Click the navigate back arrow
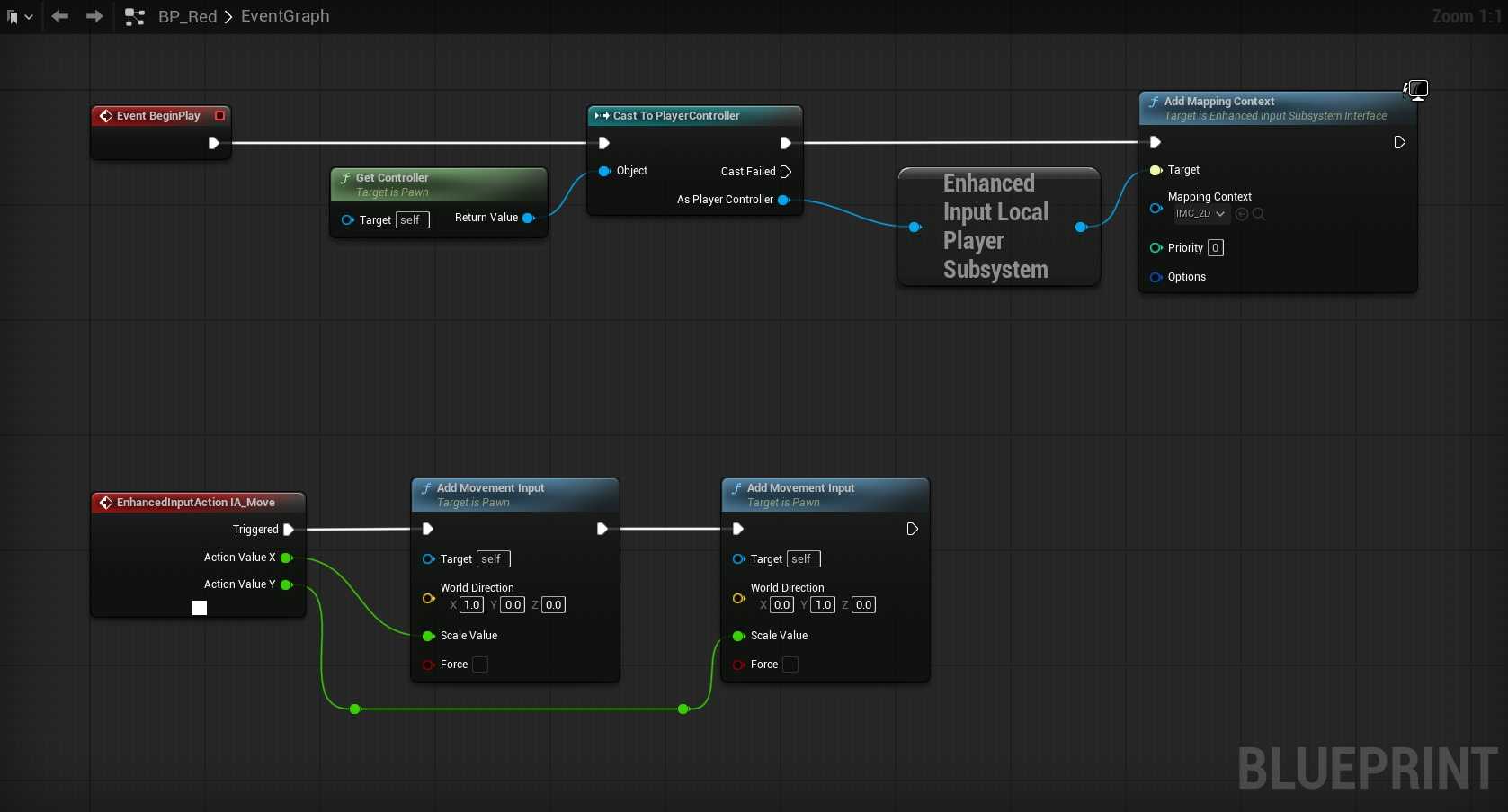 (x=60, y=16)
